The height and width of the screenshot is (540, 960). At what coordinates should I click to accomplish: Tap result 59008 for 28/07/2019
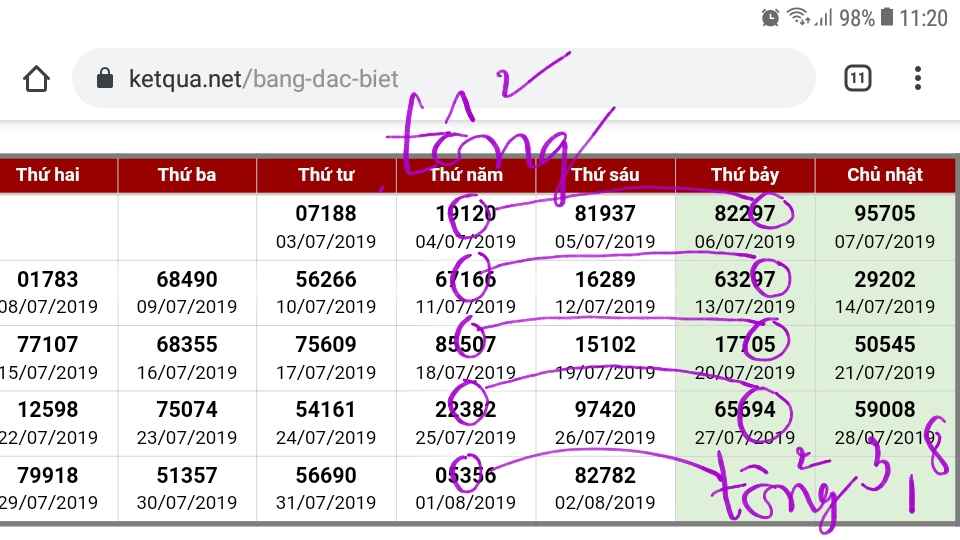click(885, 410)
